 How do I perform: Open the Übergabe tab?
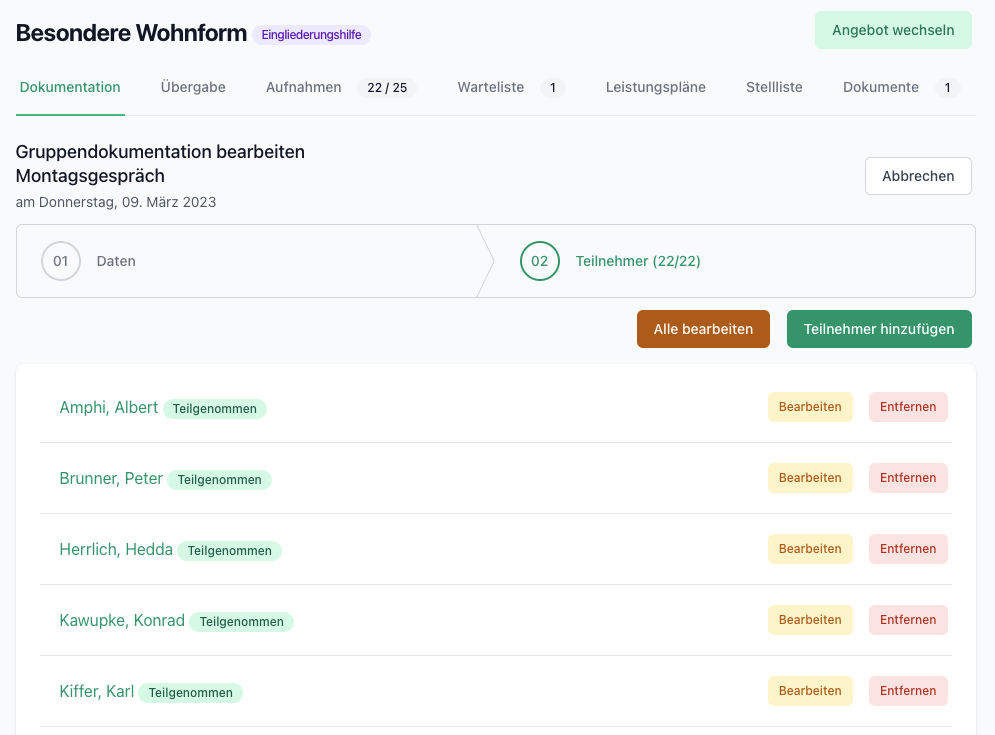[193, 88]
